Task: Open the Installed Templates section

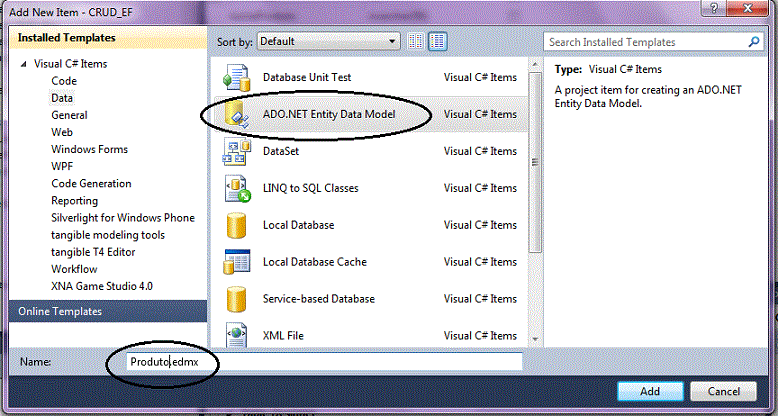Action: pos(108,38)
